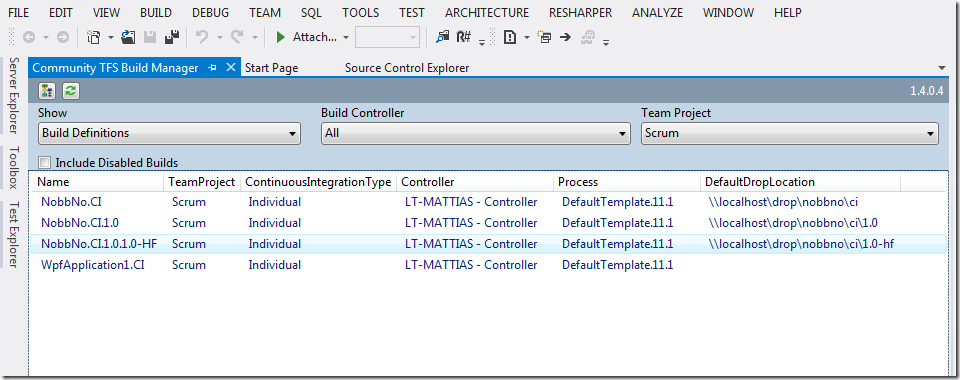Click the R# ReSharper toolbar icon
This screenshot has height=380, width=960.
click(463, 37)
